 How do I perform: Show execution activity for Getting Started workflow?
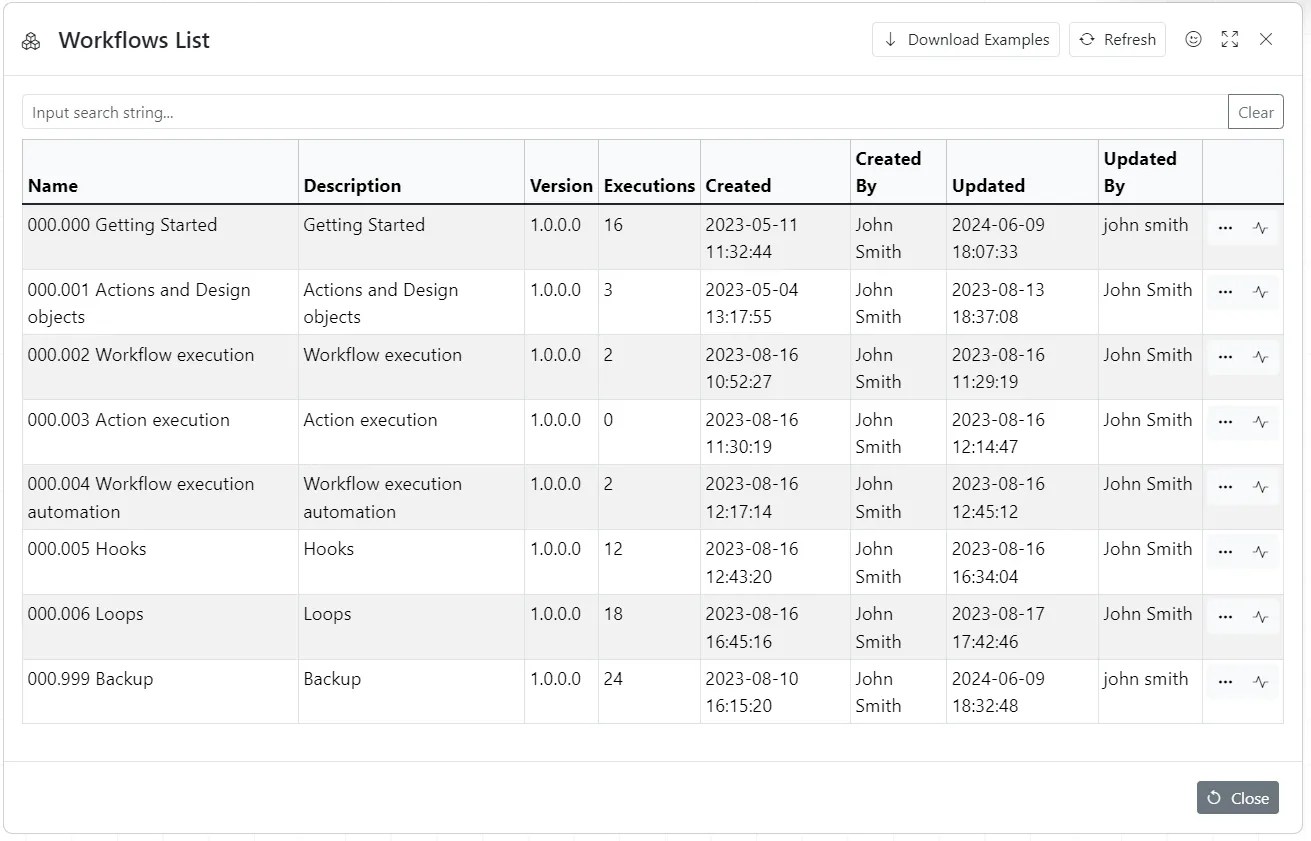(x=1261, y=228)
